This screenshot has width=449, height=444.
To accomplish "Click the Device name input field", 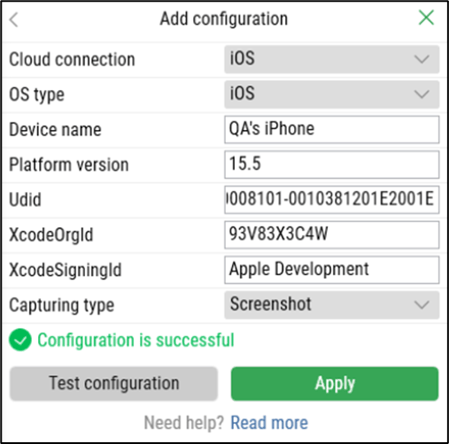I will click(x=332, y=129).
